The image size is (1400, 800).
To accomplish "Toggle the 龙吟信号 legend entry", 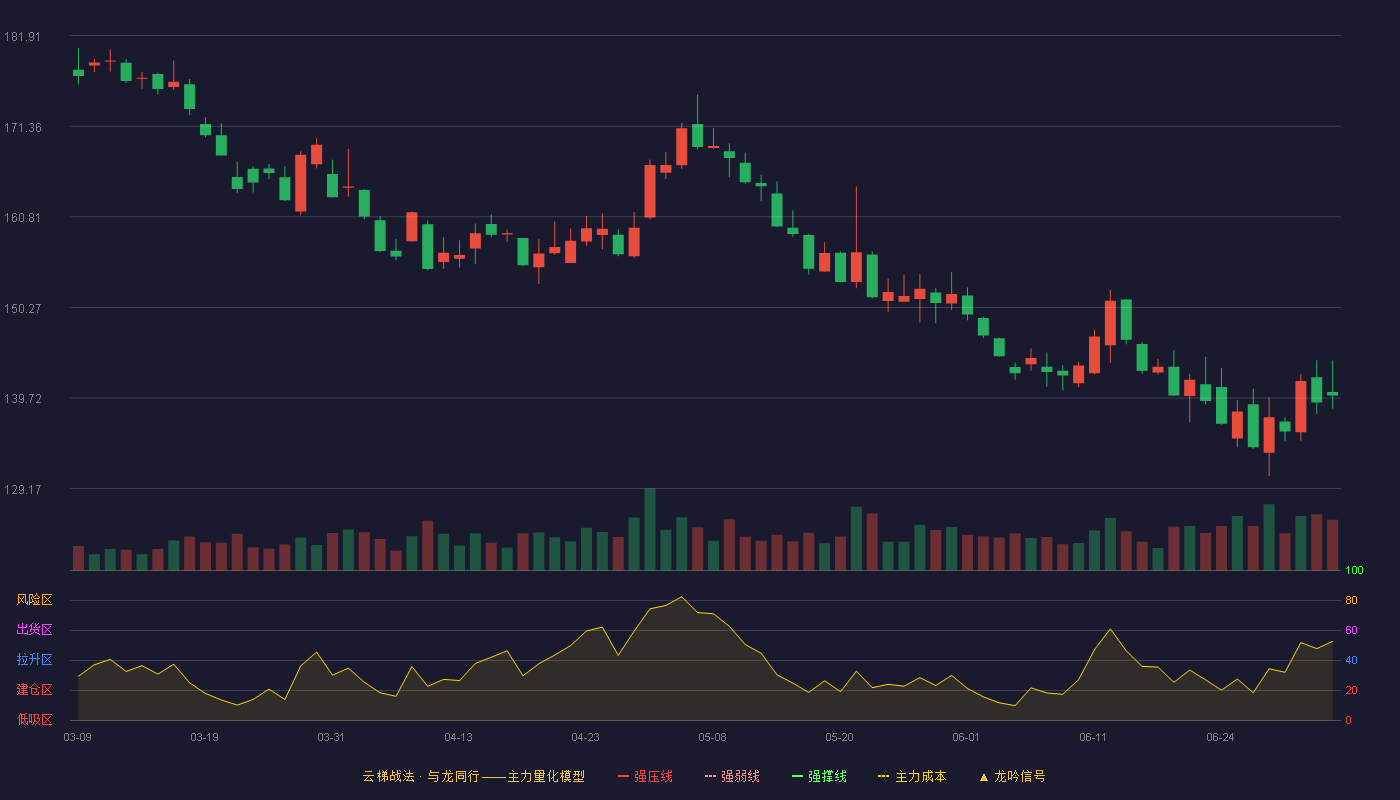I will click(x=1012, y=776).
